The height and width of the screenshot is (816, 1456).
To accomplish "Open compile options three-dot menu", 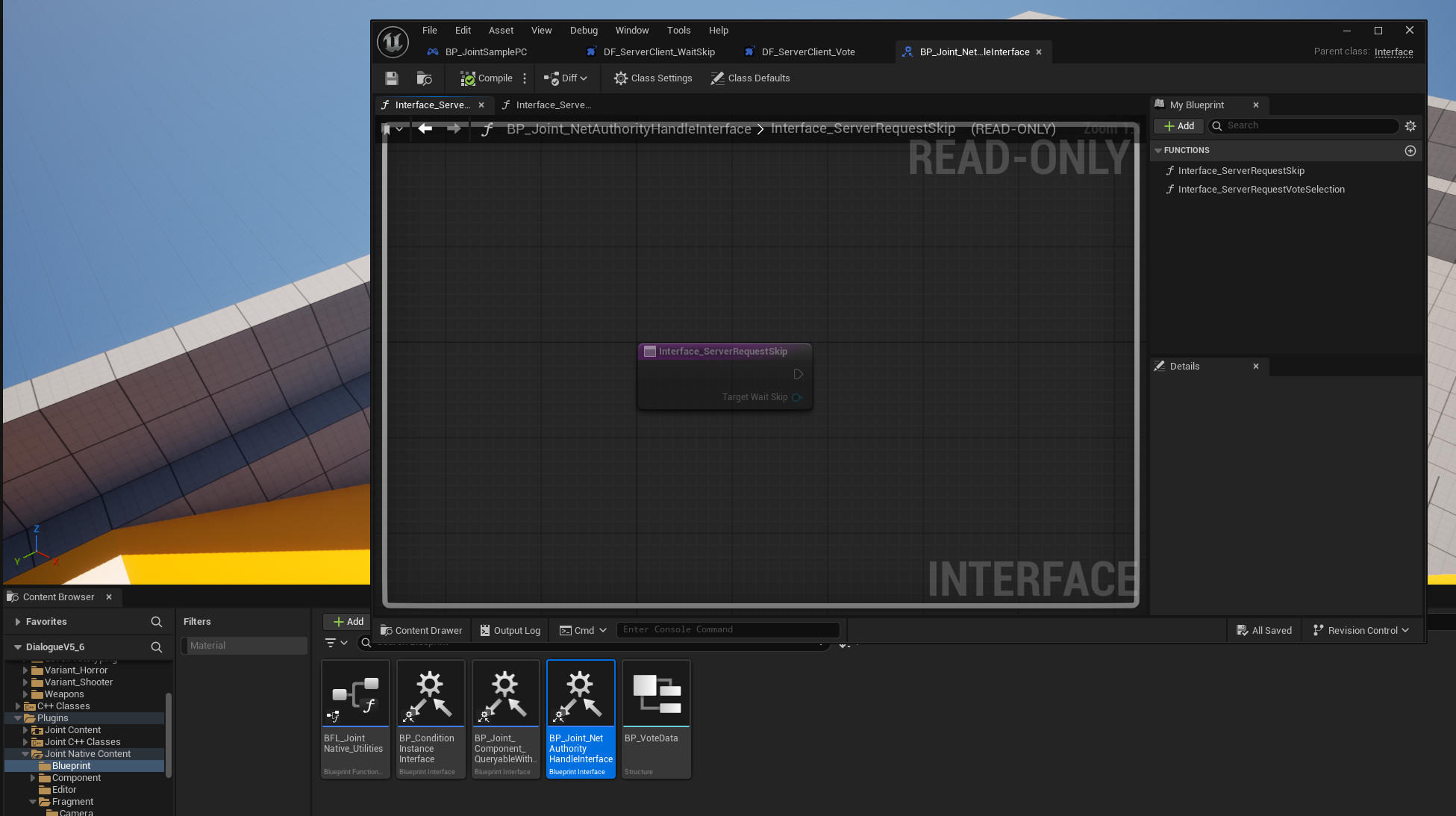I will pyautogui.click(x=525, y=78).
